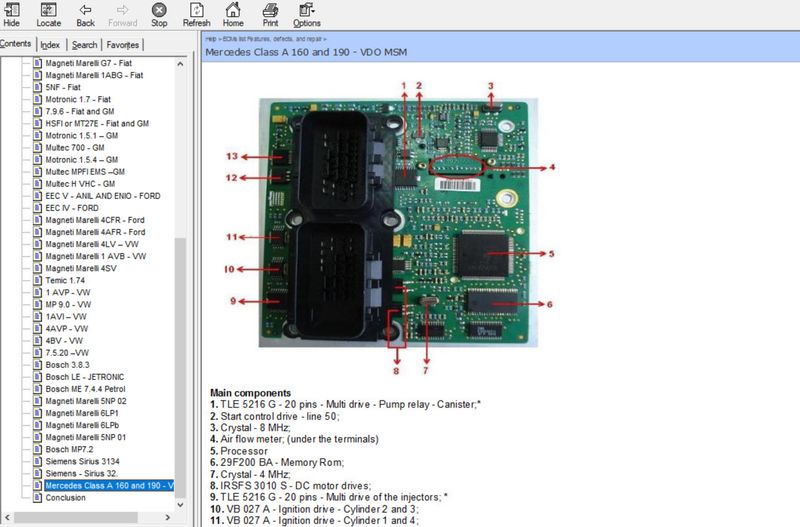Open the Favorites tab
Screen dimensions: 800x527
click(x=123, y=45)
